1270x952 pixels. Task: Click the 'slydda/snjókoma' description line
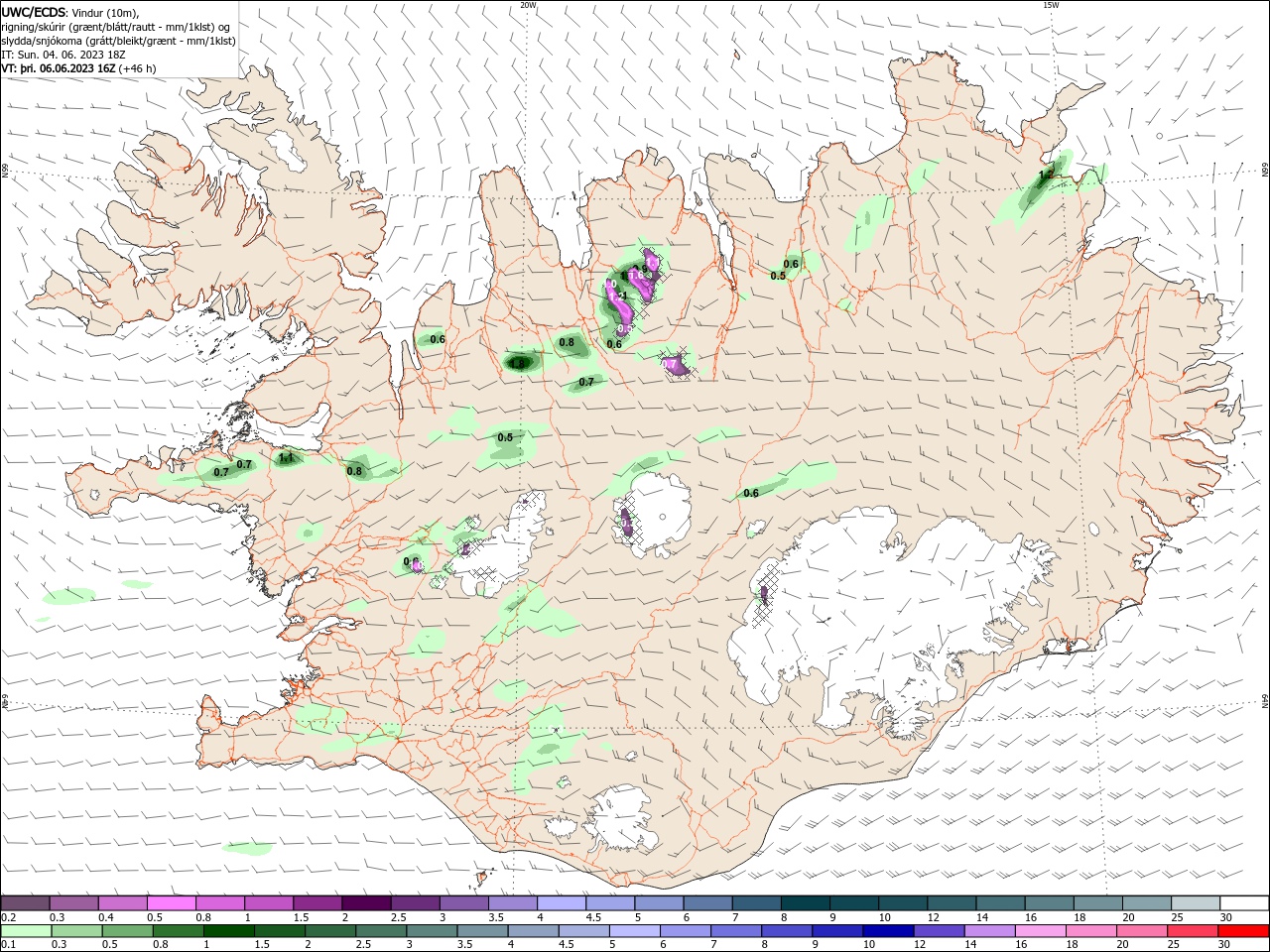tap(118, 41)
